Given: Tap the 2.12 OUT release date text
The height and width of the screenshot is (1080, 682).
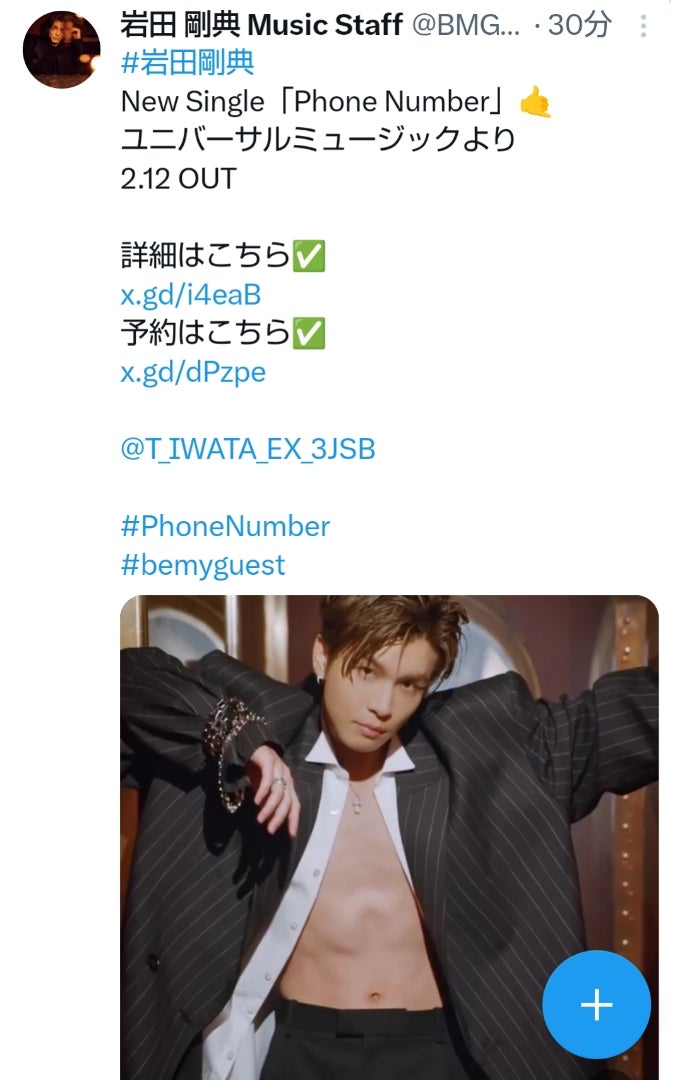Looking at the screenshot, I should (178, 178).
